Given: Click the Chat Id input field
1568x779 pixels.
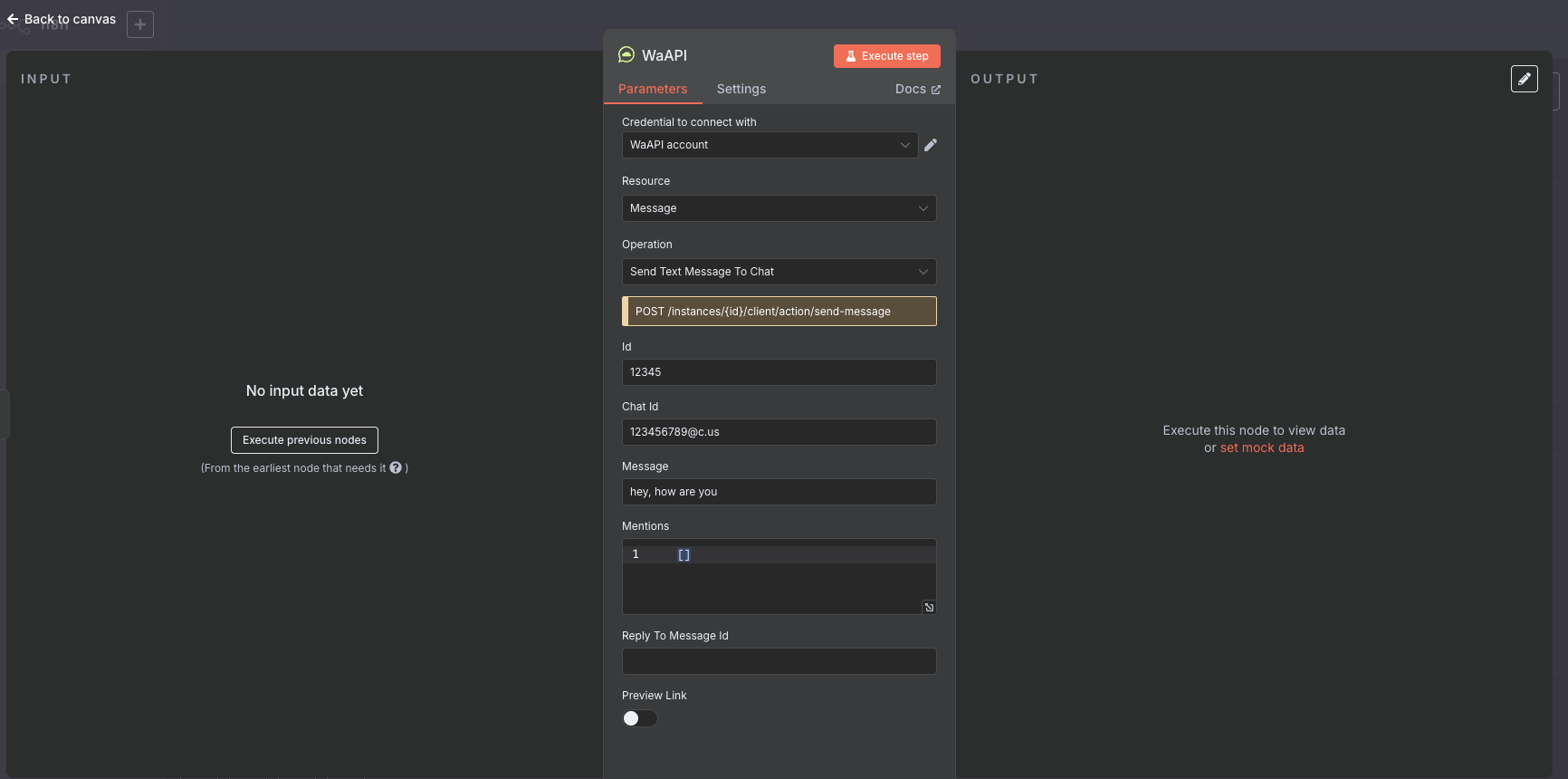Looking at the screenshot, I should [779, 432].
